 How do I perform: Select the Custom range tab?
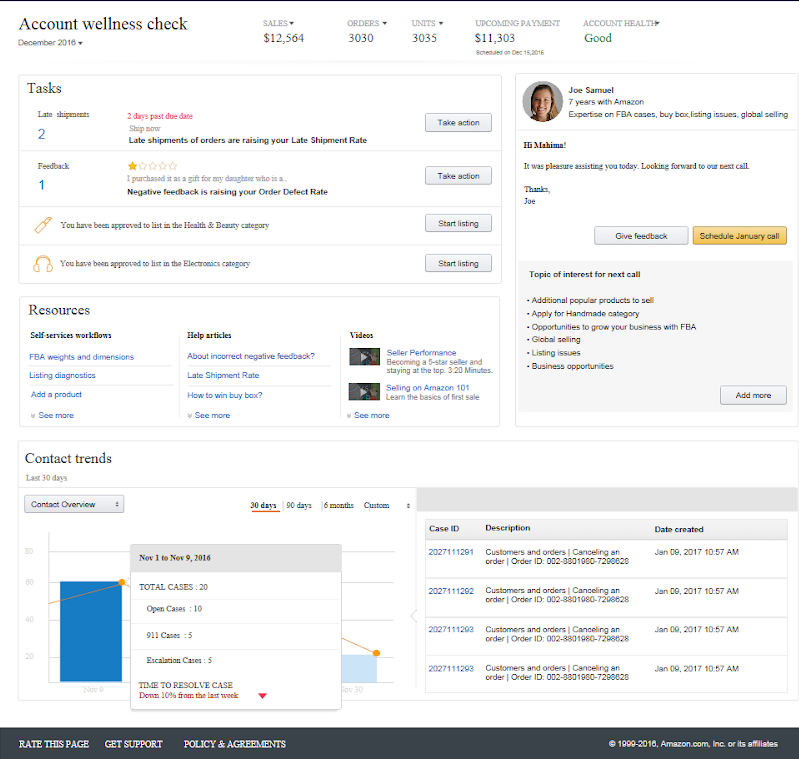click(x=376, y=505)
